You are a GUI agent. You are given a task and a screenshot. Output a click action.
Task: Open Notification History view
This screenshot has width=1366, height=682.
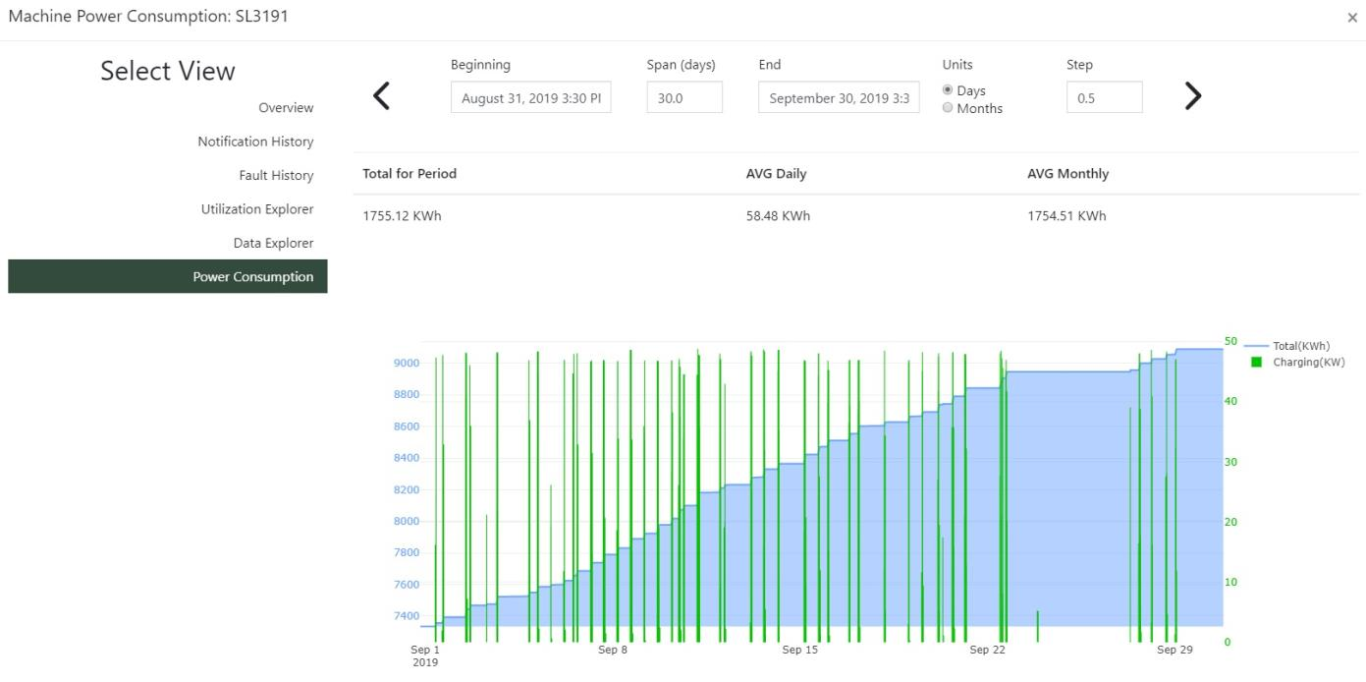[255, 142]
